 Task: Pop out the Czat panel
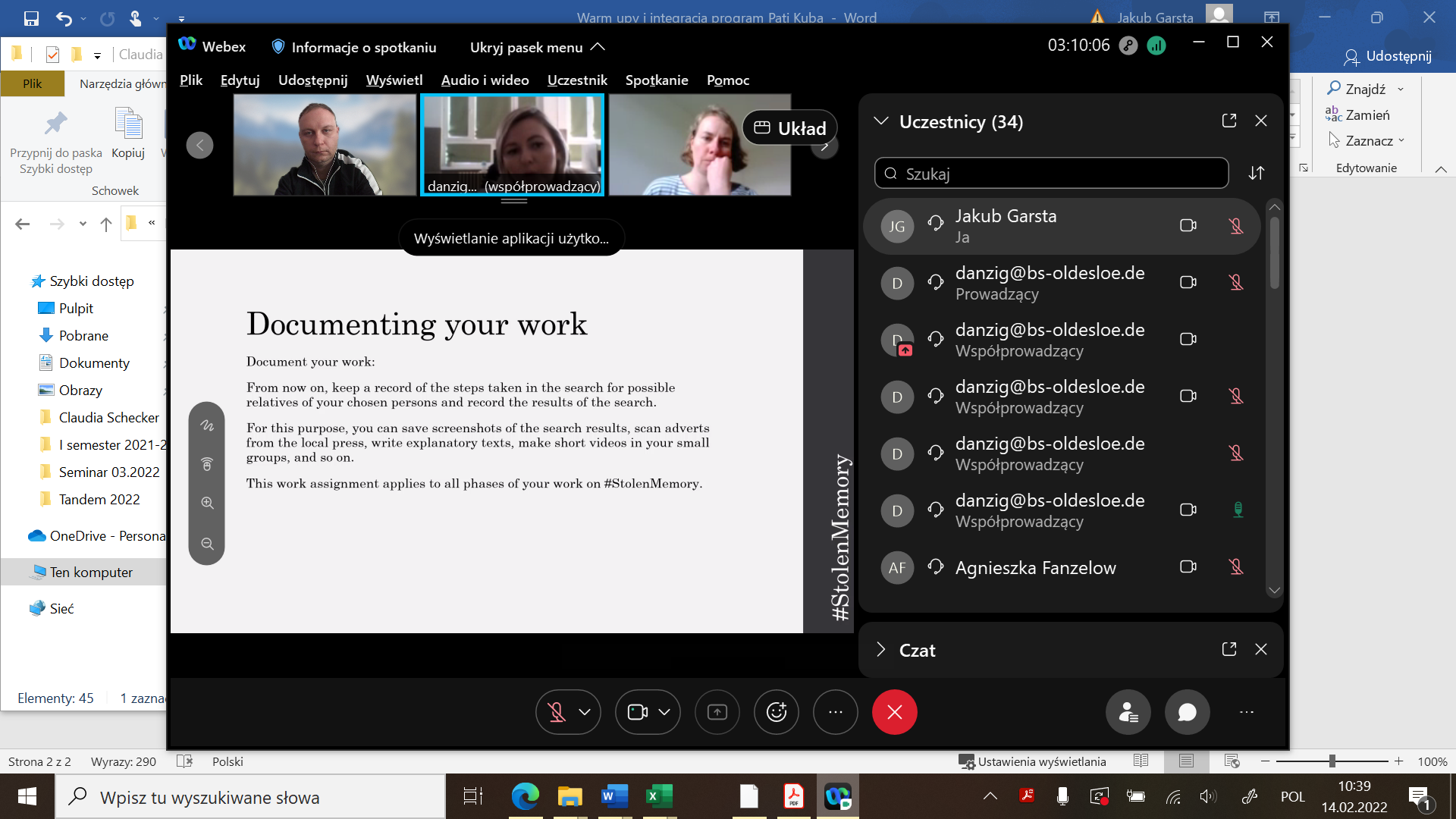[1229, 649]
